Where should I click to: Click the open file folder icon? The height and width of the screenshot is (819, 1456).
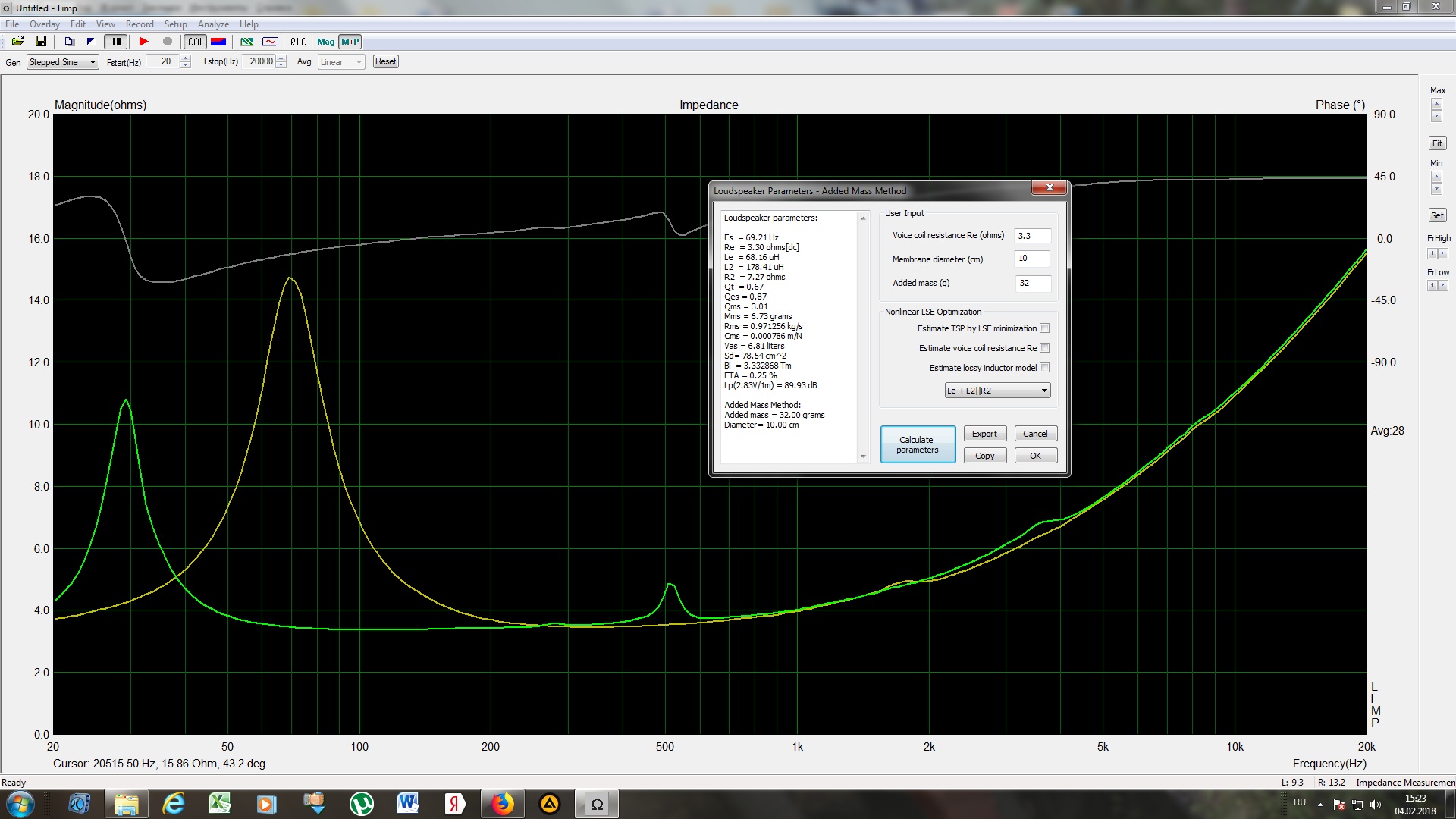point(17,42)
